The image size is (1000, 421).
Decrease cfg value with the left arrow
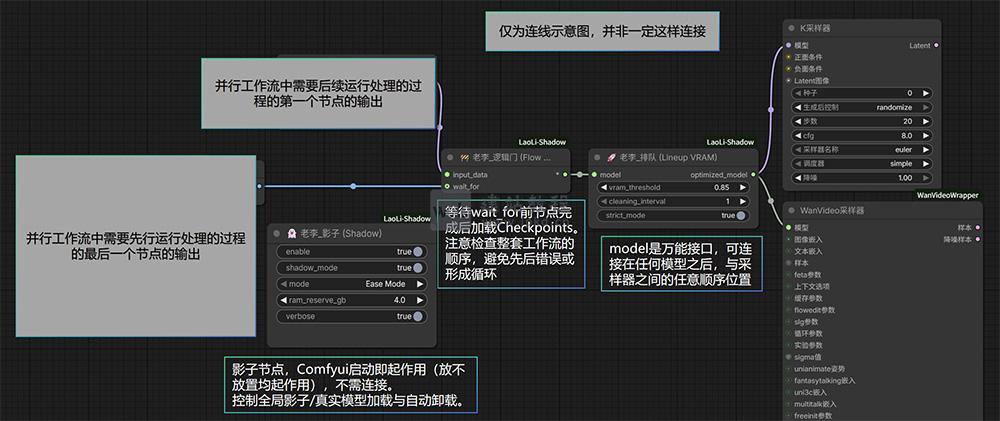pos(797,136)
